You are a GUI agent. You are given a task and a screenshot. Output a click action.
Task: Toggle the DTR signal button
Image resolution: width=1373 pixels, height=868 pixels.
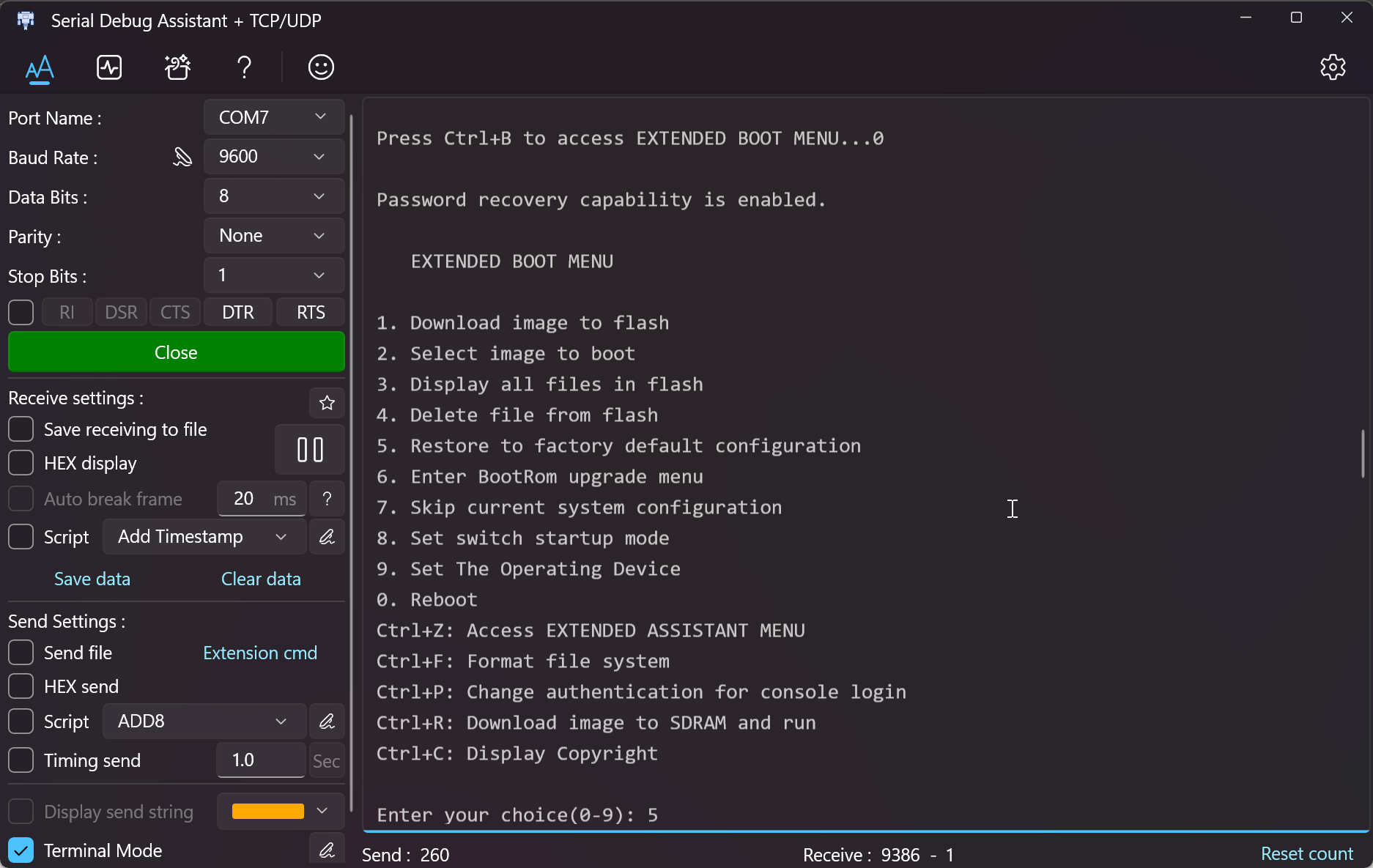coord(238,312)
